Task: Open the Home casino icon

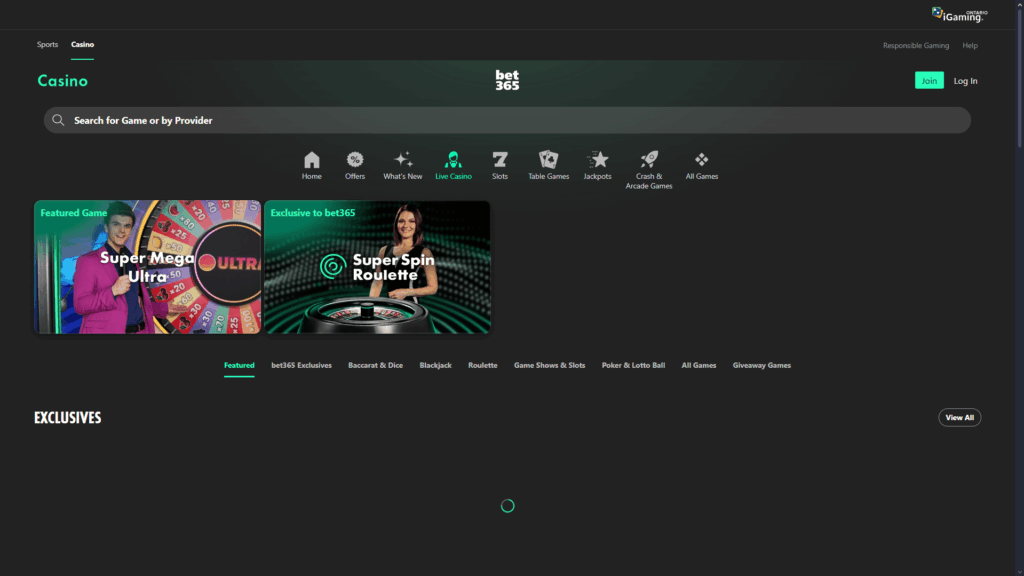Action: pyautogui.click(x=312, y=161)
